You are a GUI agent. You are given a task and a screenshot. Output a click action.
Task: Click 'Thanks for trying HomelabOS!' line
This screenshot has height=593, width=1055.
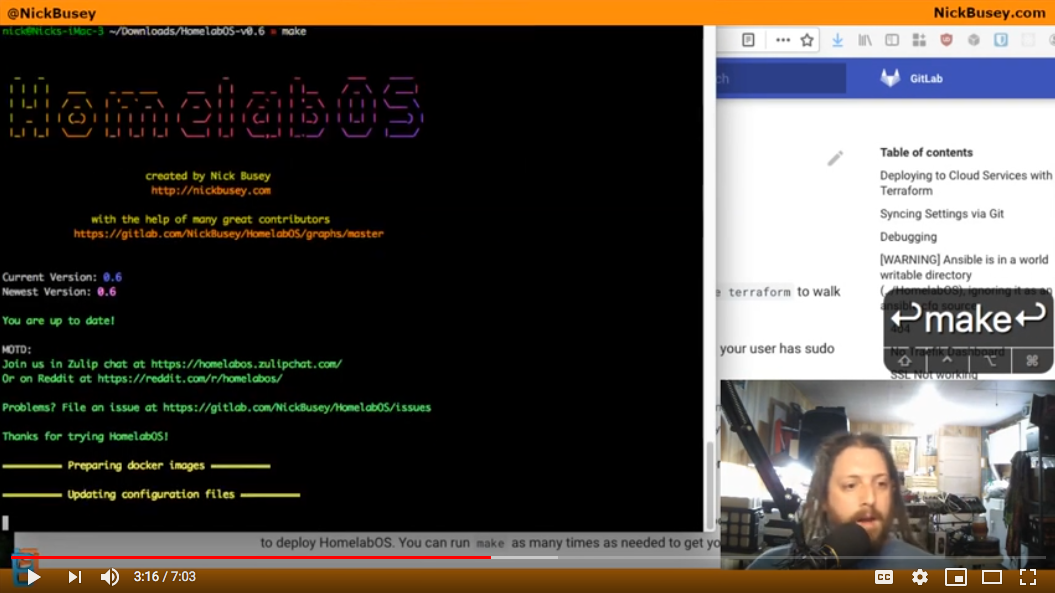85,437
